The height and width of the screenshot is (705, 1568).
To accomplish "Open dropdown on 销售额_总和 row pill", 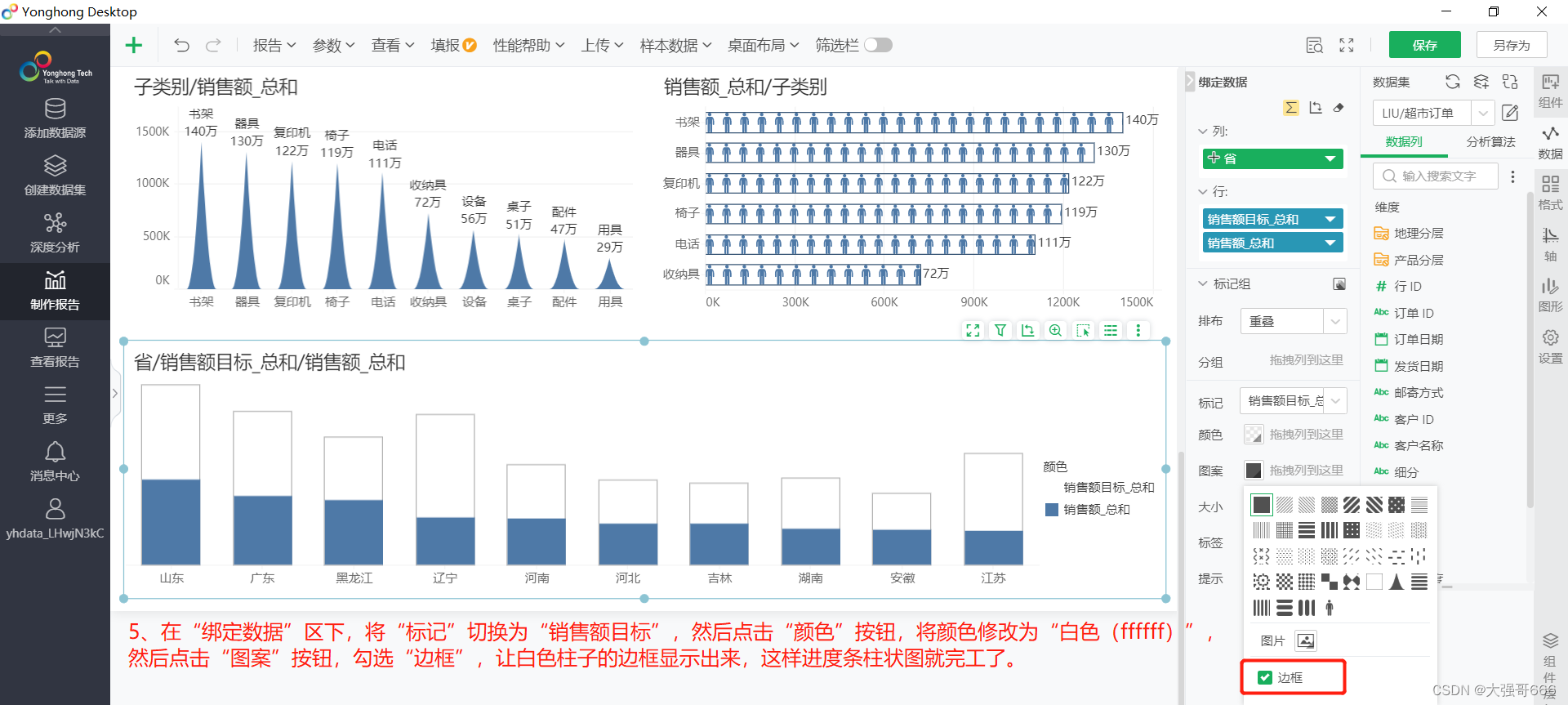I will pos(1330,243).
